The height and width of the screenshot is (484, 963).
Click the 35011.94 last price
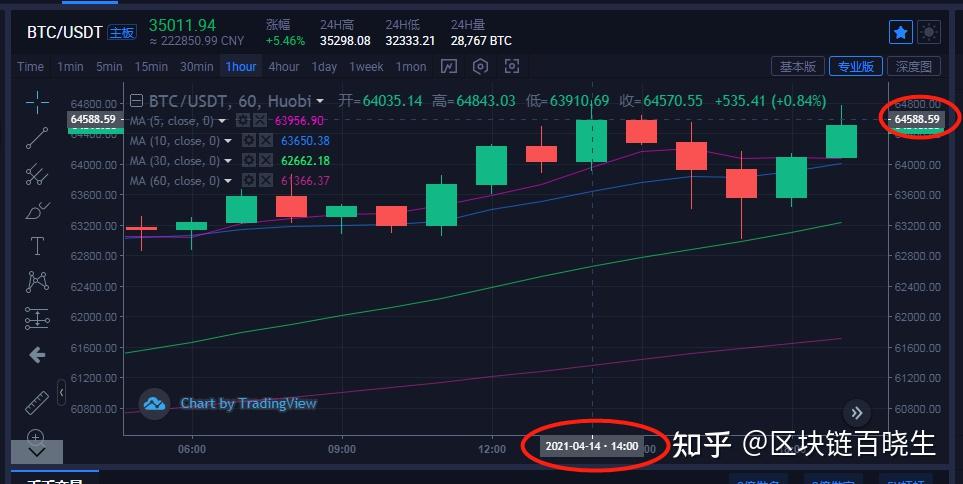182,25
